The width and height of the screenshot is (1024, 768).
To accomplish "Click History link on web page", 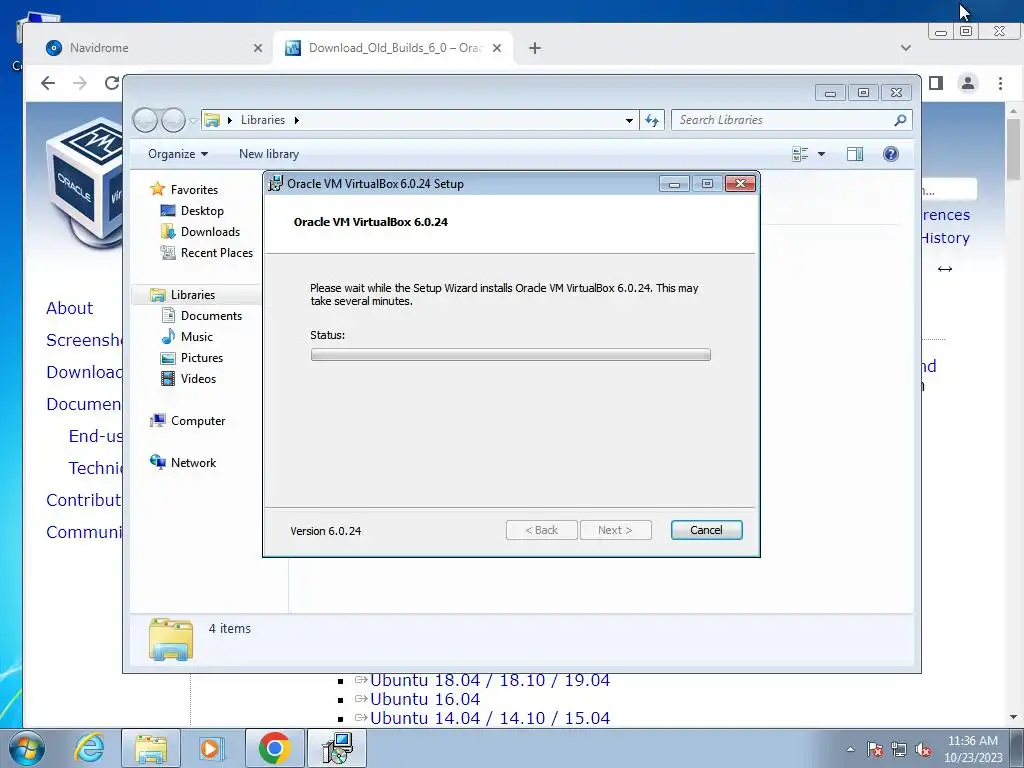I will 946,238.
